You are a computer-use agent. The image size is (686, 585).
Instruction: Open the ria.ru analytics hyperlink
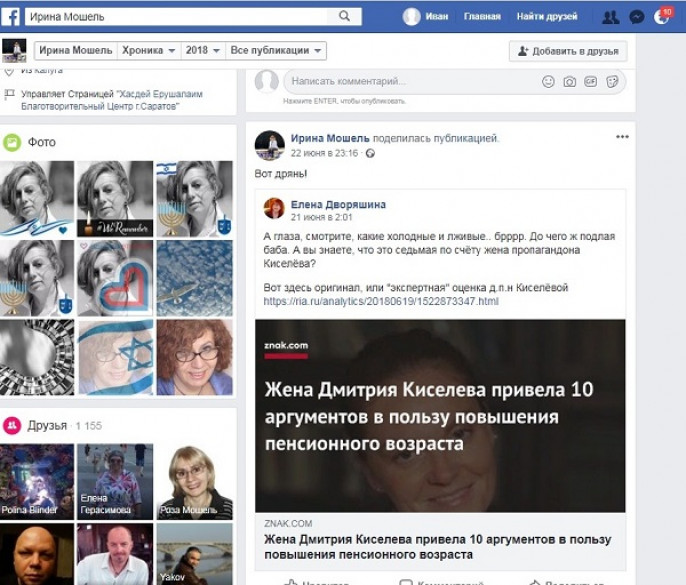(x=381, y=301)
